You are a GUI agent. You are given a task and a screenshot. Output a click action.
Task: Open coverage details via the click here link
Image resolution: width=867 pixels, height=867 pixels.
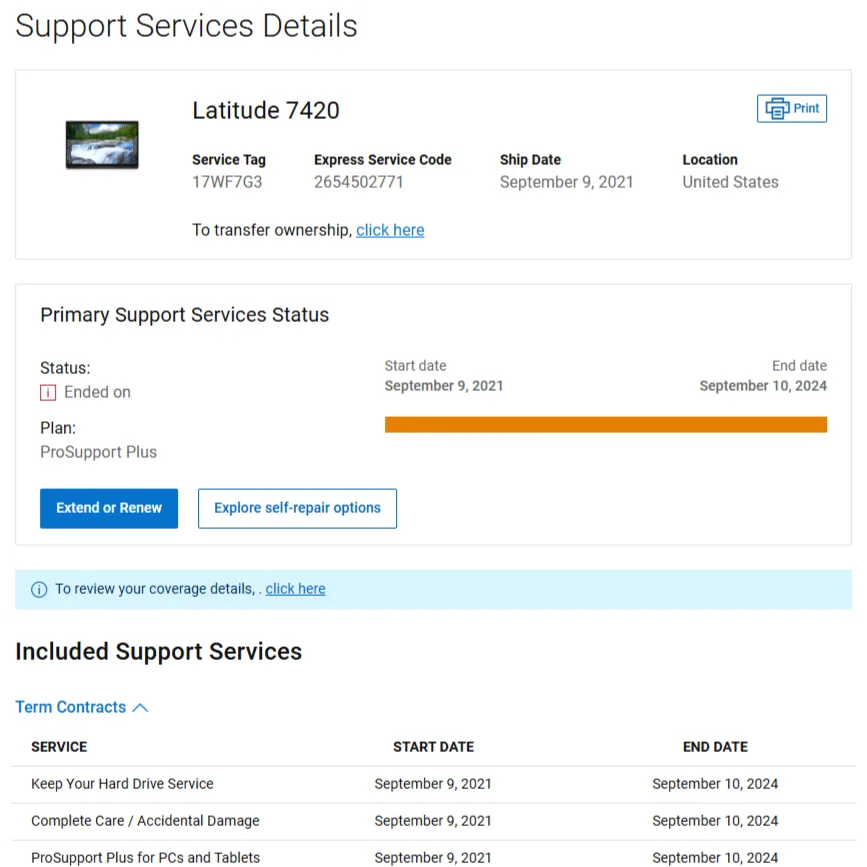click(x=295, y=588)
